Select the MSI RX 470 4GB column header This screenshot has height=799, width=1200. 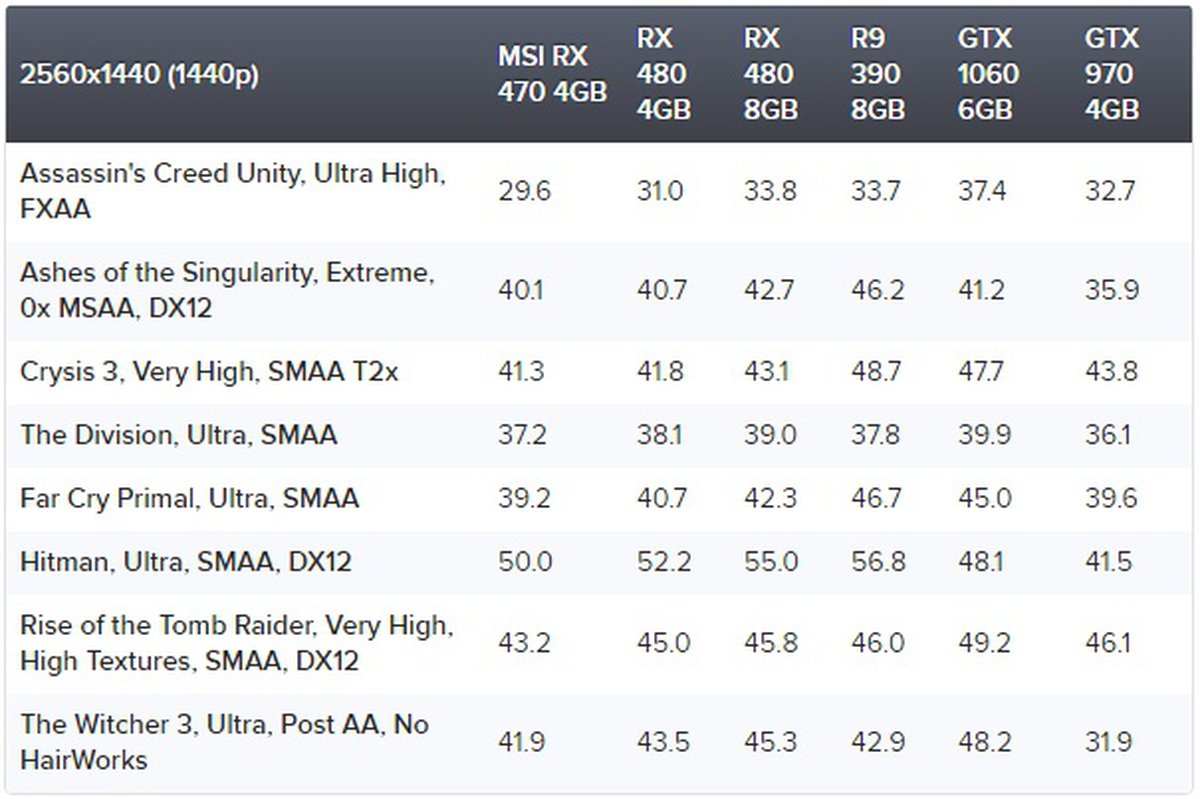pyautogui.click(x=552, y=74)
